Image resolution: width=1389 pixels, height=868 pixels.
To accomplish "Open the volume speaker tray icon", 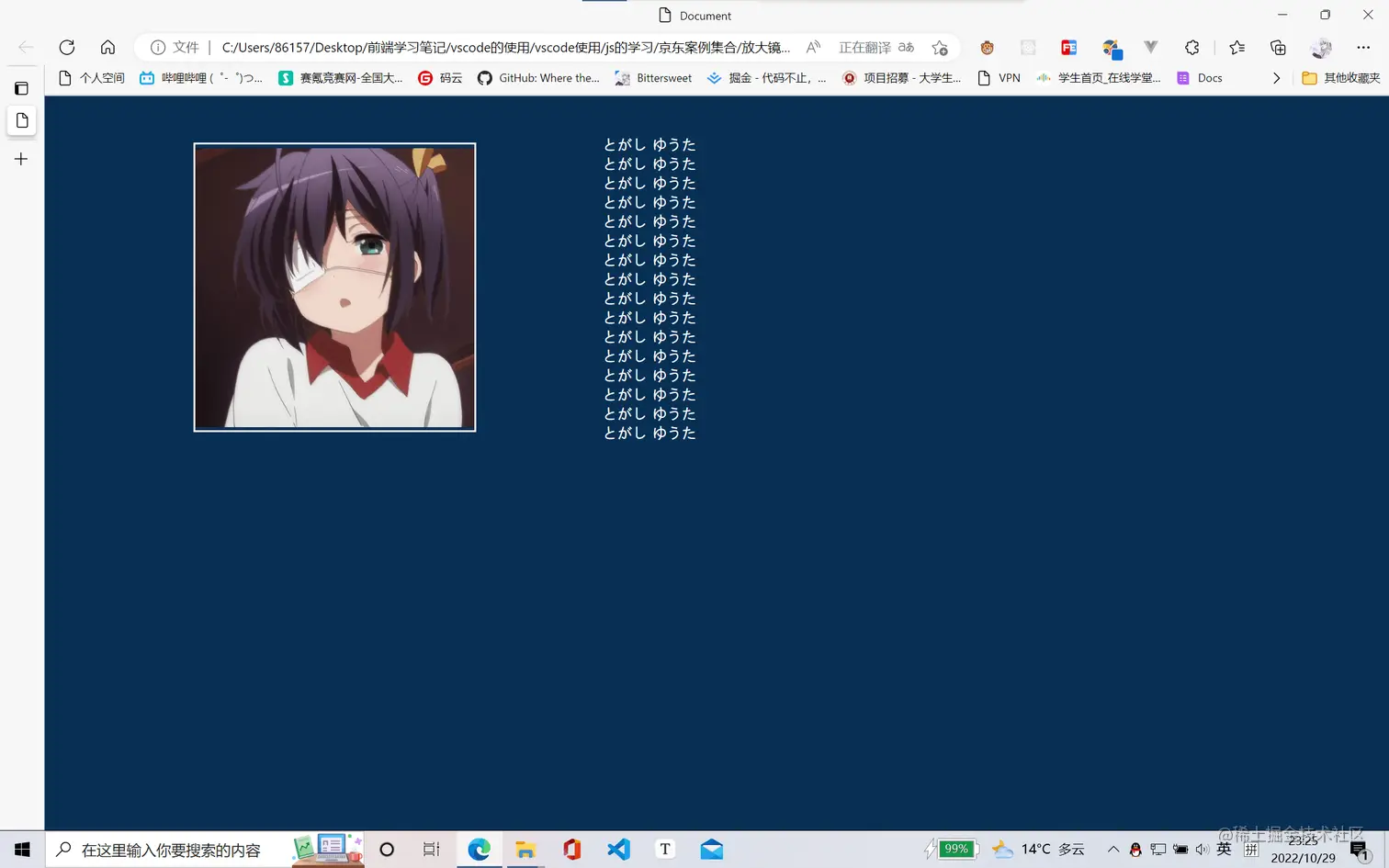I will click(x=1203, y=850).
